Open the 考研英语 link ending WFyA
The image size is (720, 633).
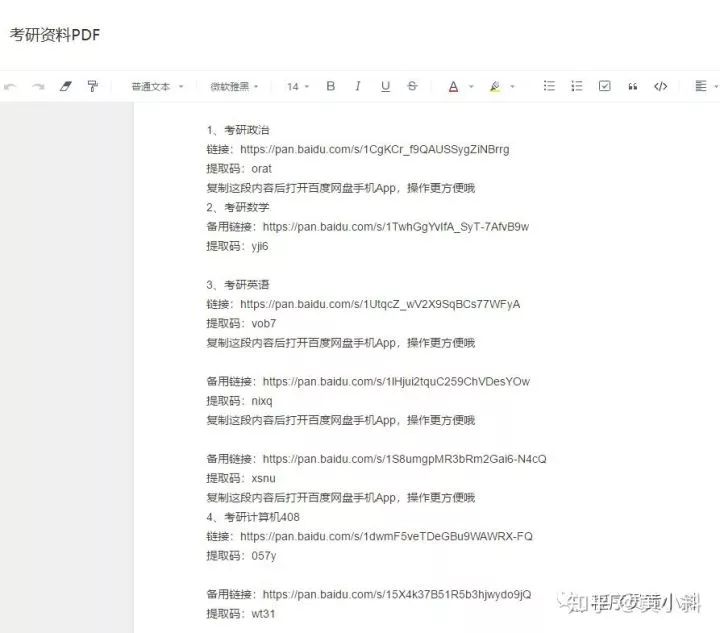click(380, 304)
